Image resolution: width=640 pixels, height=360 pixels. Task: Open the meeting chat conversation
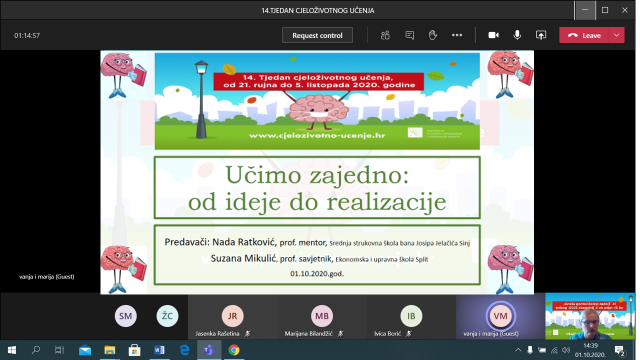click(409, 36)
